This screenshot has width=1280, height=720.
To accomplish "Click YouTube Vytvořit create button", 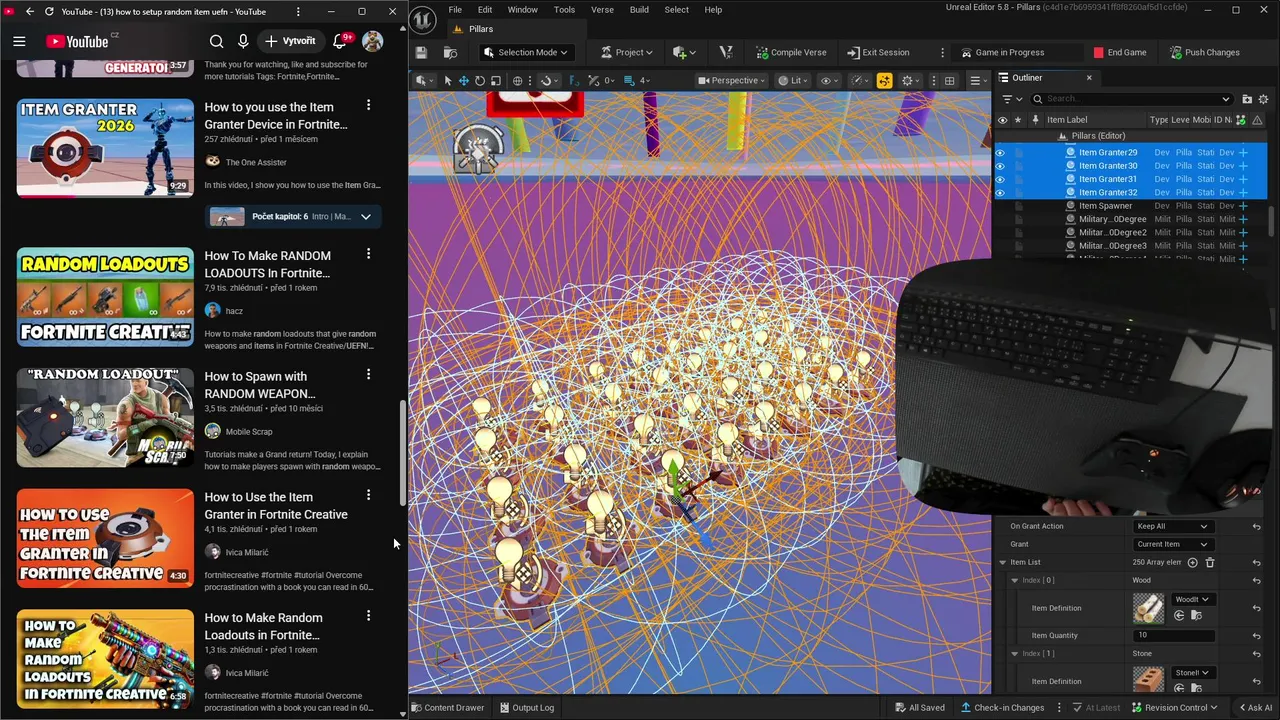I will point(290,41).
